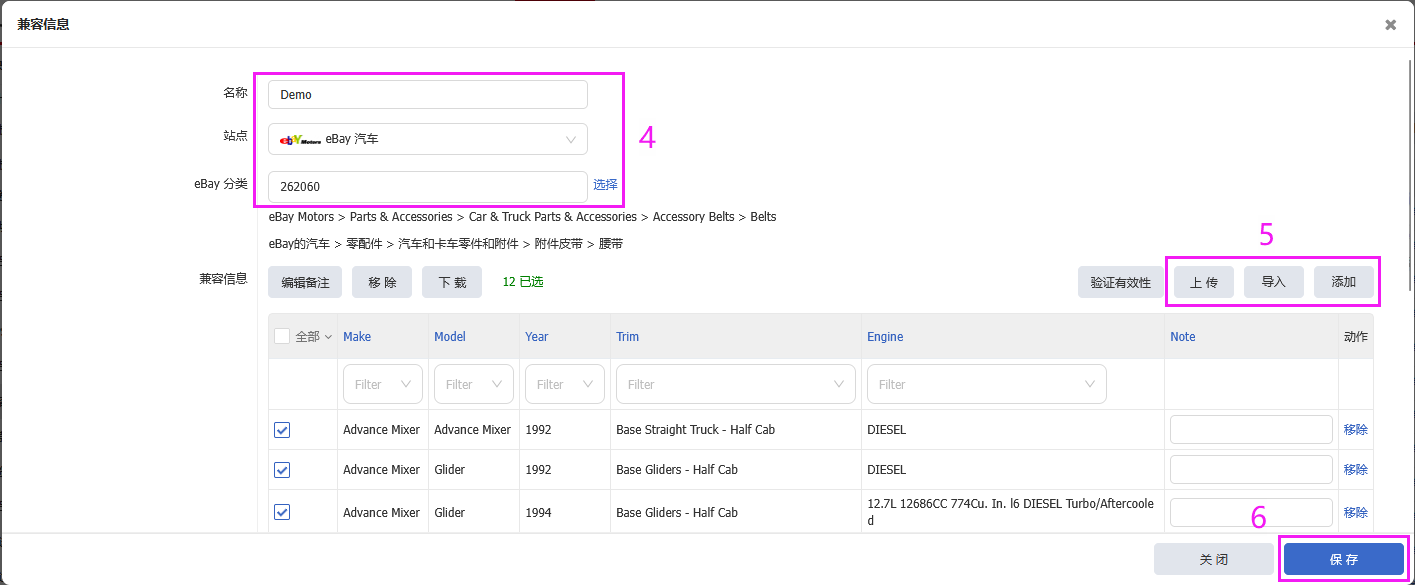Remove Glider 1994 row via 移除 link
The width and height of the screenshot is (1415, 585).
1356,512
